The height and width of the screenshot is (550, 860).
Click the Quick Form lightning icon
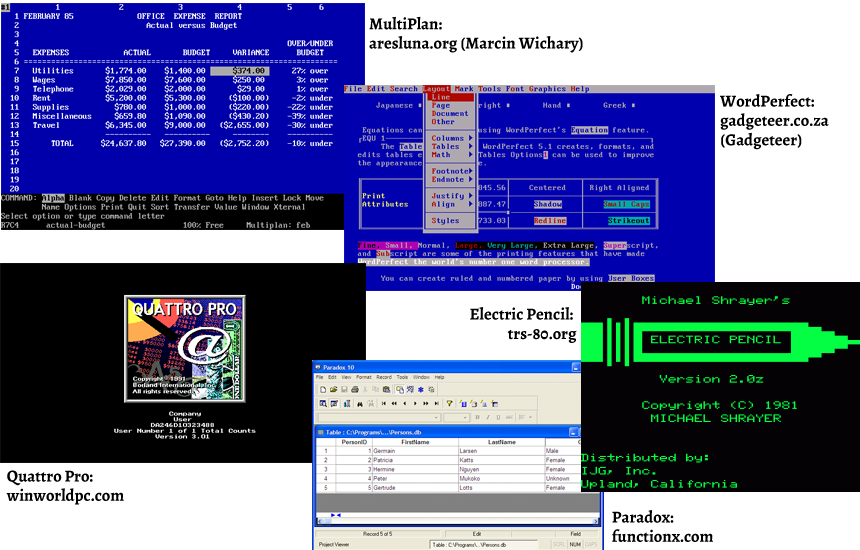pyautogui.click(x=463, y=404)
